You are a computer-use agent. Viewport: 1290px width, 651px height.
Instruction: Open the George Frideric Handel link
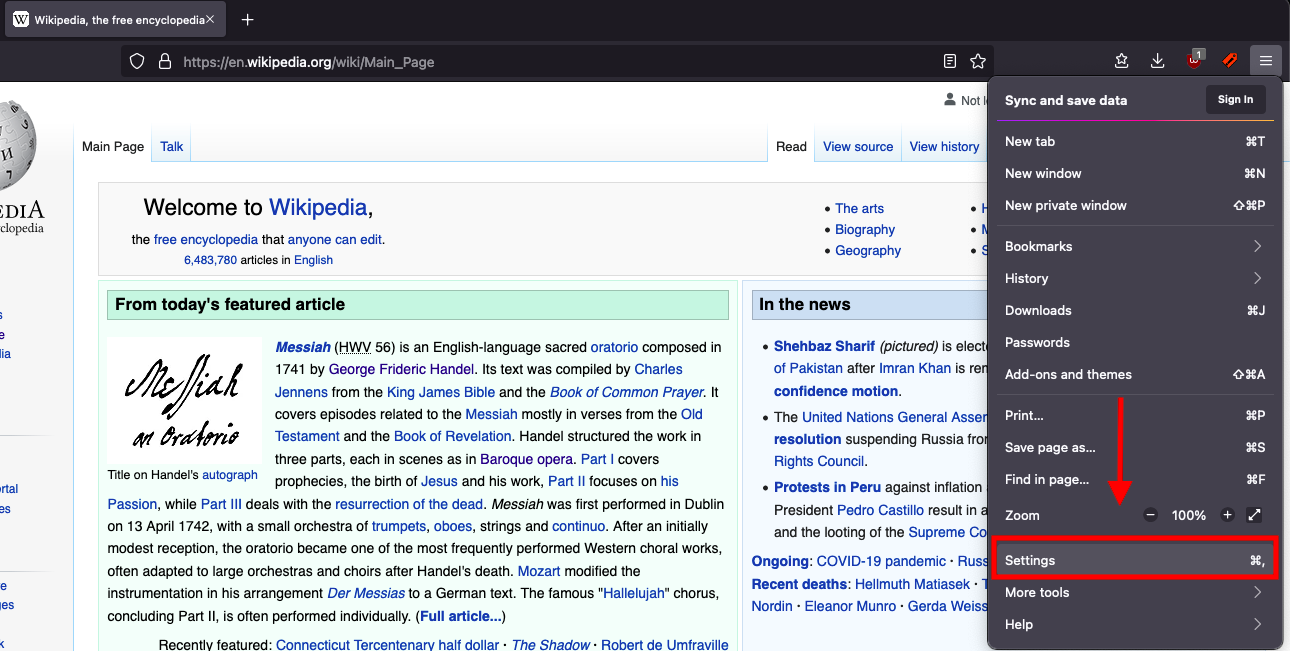402,369
